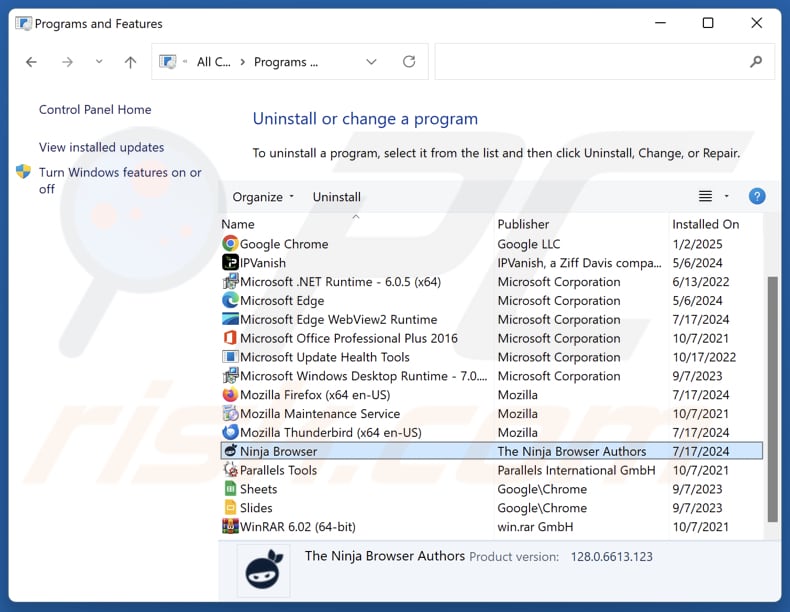This screenshot has height=612, width=790.
Task: Go back with the left arrow
Action: tap(31, 62)
